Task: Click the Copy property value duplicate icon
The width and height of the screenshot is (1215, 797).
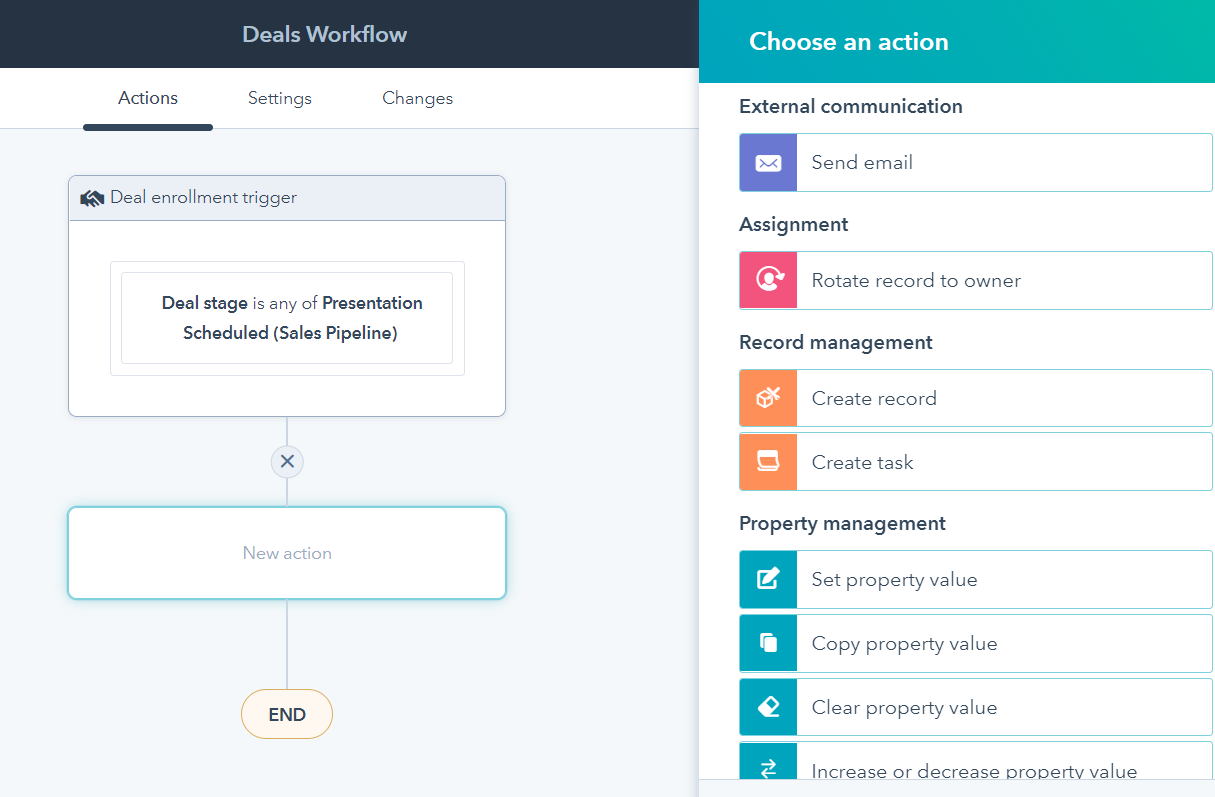Action: pyautogui.click(x=767, y=643)
